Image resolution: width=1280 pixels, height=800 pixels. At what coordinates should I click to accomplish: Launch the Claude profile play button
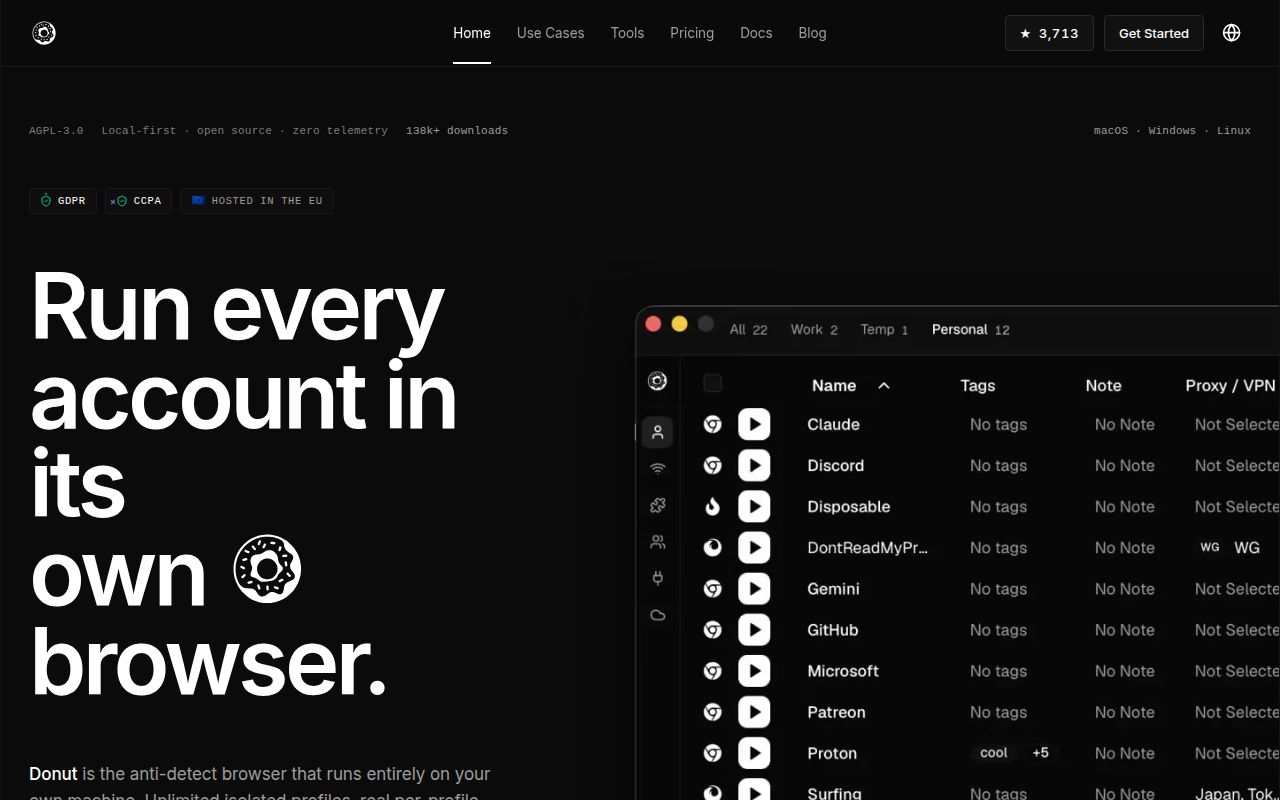[x=754, y=424]
